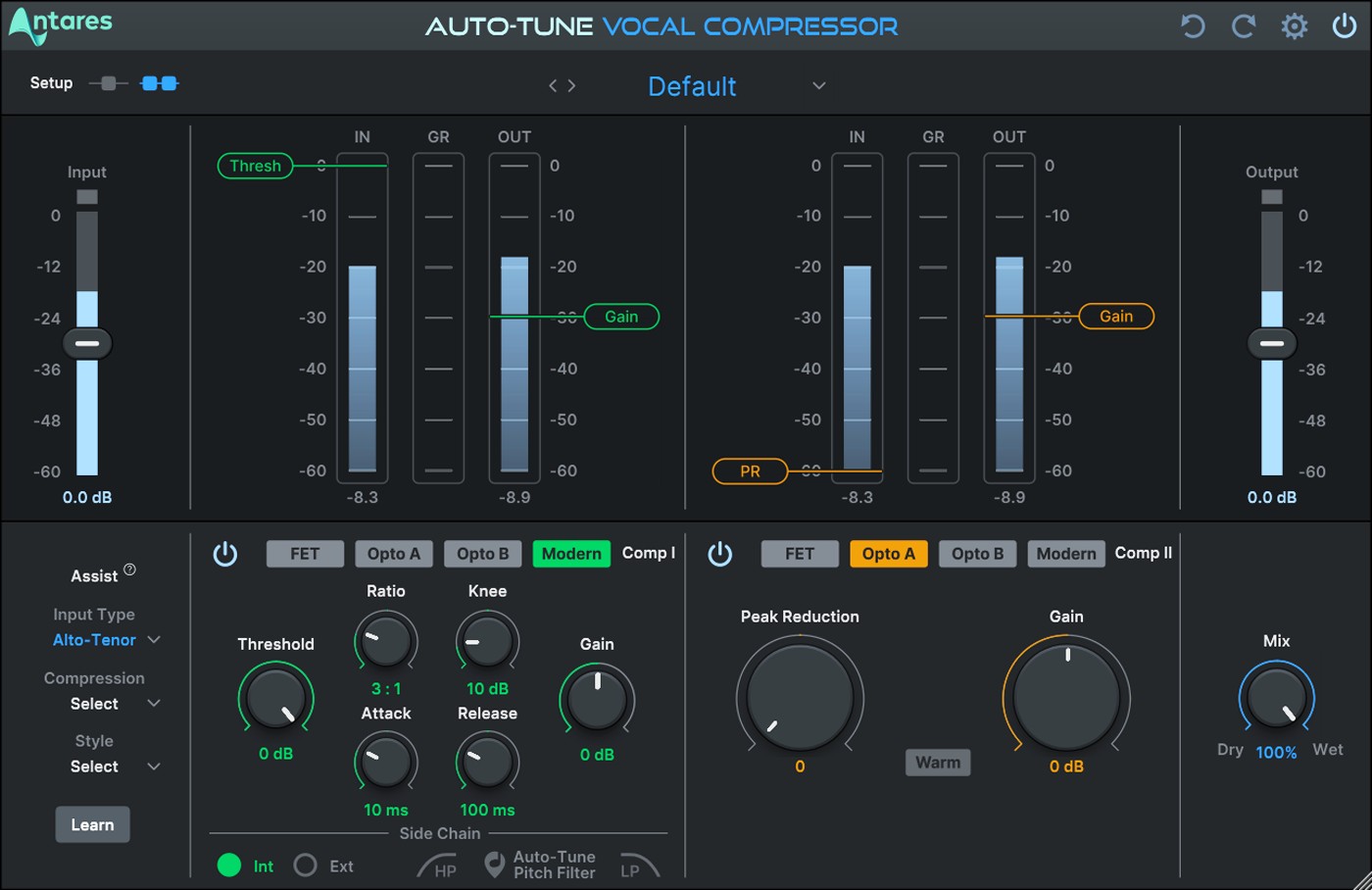Click the redo arrow icon

(1243, 26)
